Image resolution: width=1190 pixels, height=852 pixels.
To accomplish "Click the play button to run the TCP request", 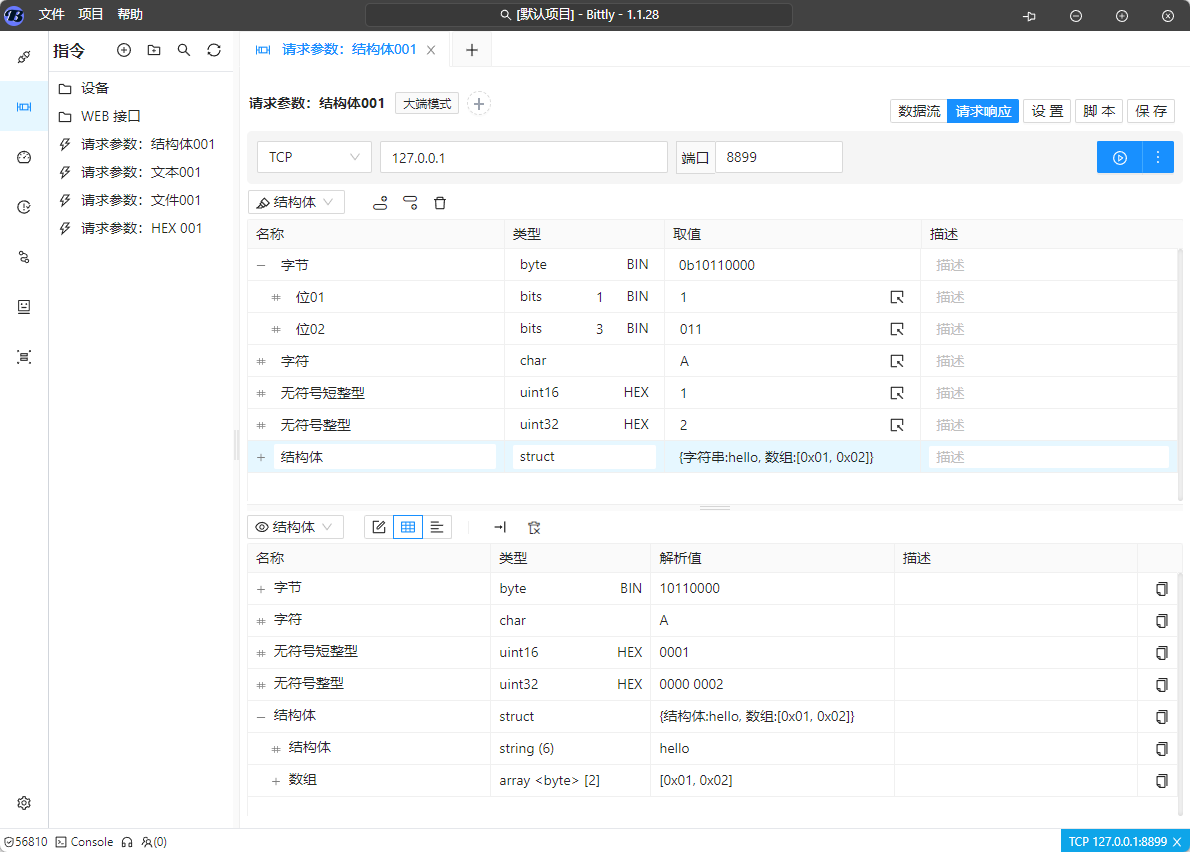I will click(x=1119, y=157).
